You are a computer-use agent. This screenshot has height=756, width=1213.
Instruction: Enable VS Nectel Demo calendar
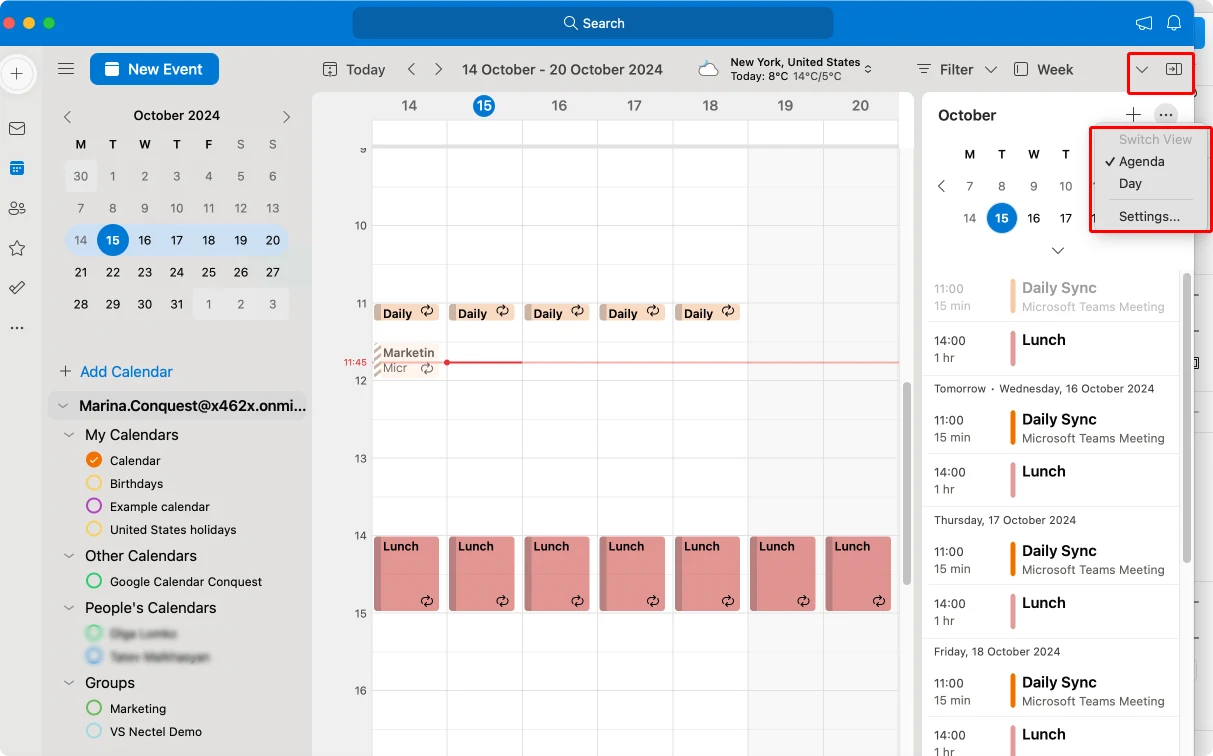coord(94,731)
